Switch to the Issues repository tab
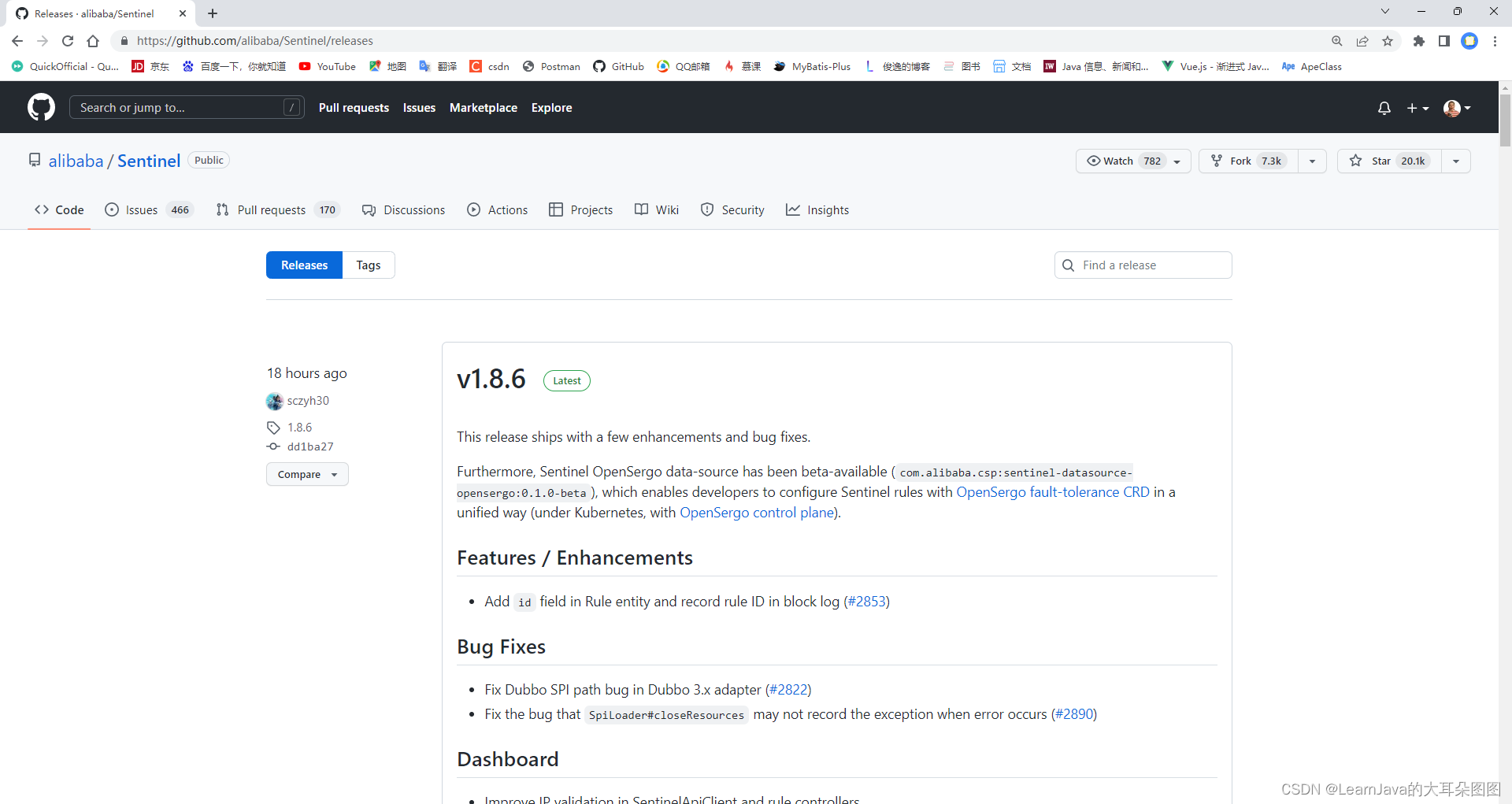 pos(149,209)
